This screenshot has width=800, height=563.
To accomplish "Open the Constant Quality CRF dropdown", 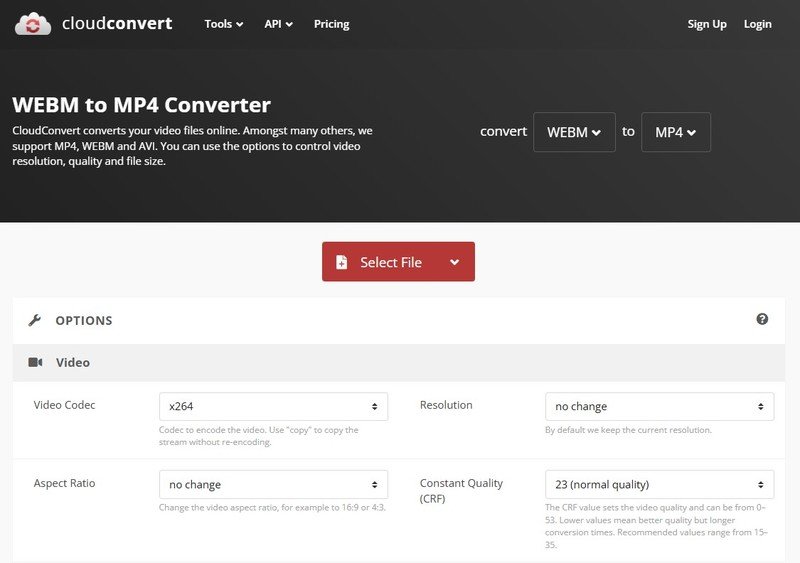I will point(659,484).
